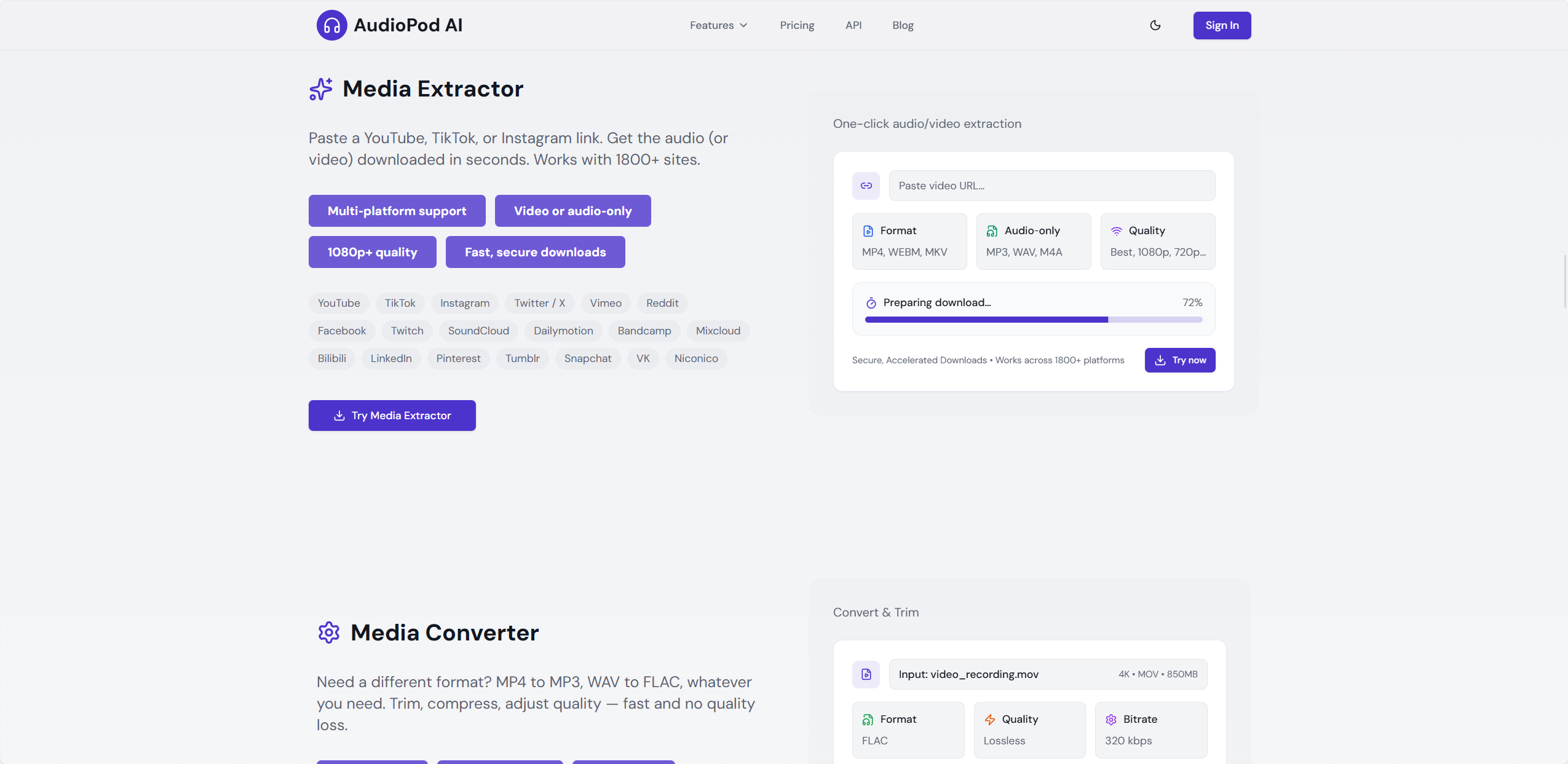
Task: Select the Twitch platform chip
Action: (x=407, y=331)
